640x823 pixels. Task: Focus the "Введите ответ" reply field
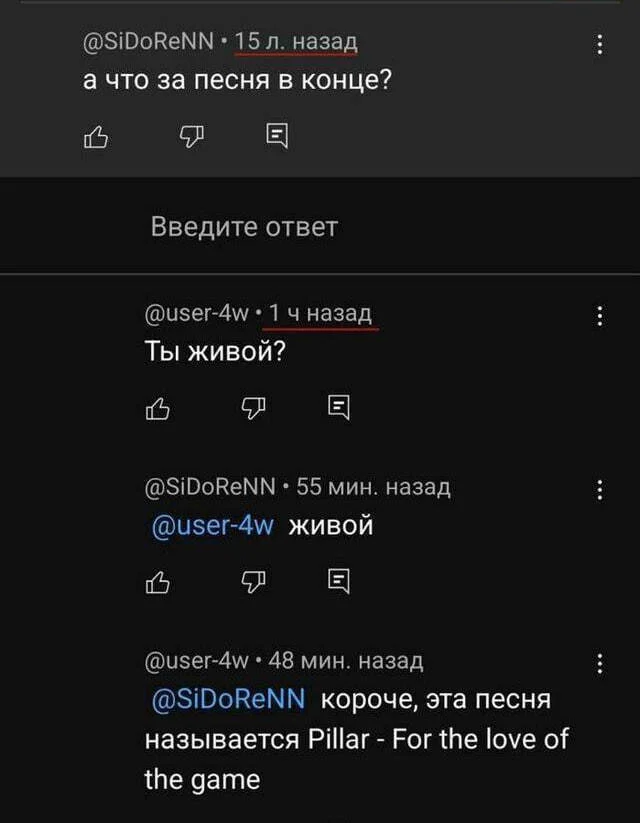244,227
